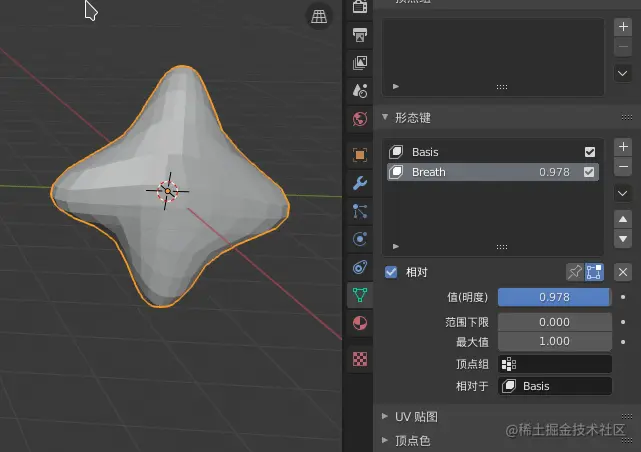Open the Material properties tab
Image resolution: width=641 pixels, height=452 pixels.
coord(360,323)
